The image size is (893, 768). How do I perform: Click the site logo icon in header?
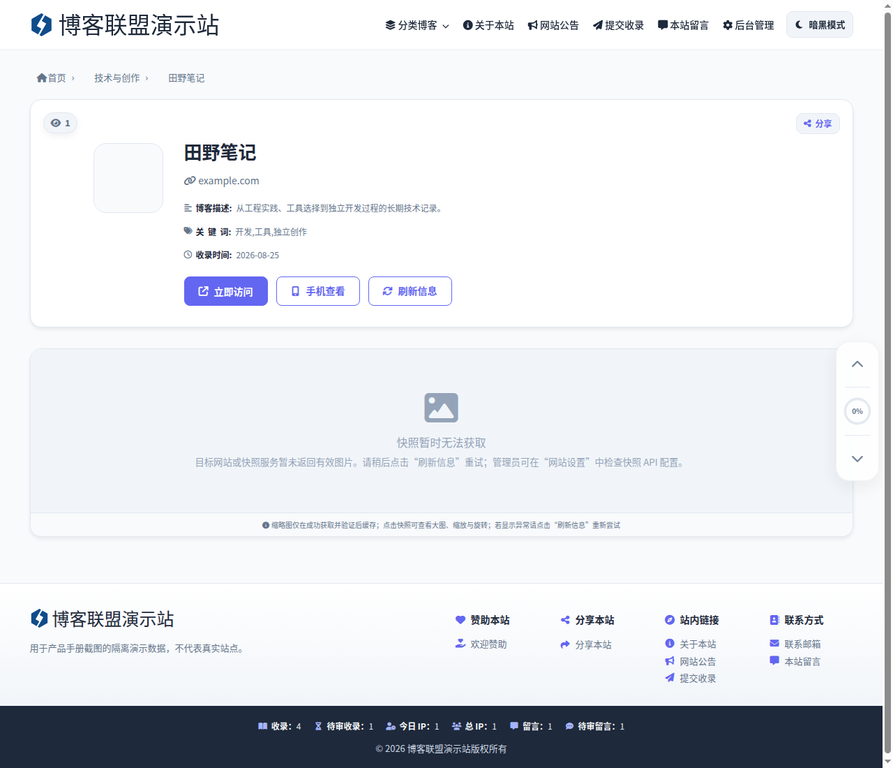point(41,25)
